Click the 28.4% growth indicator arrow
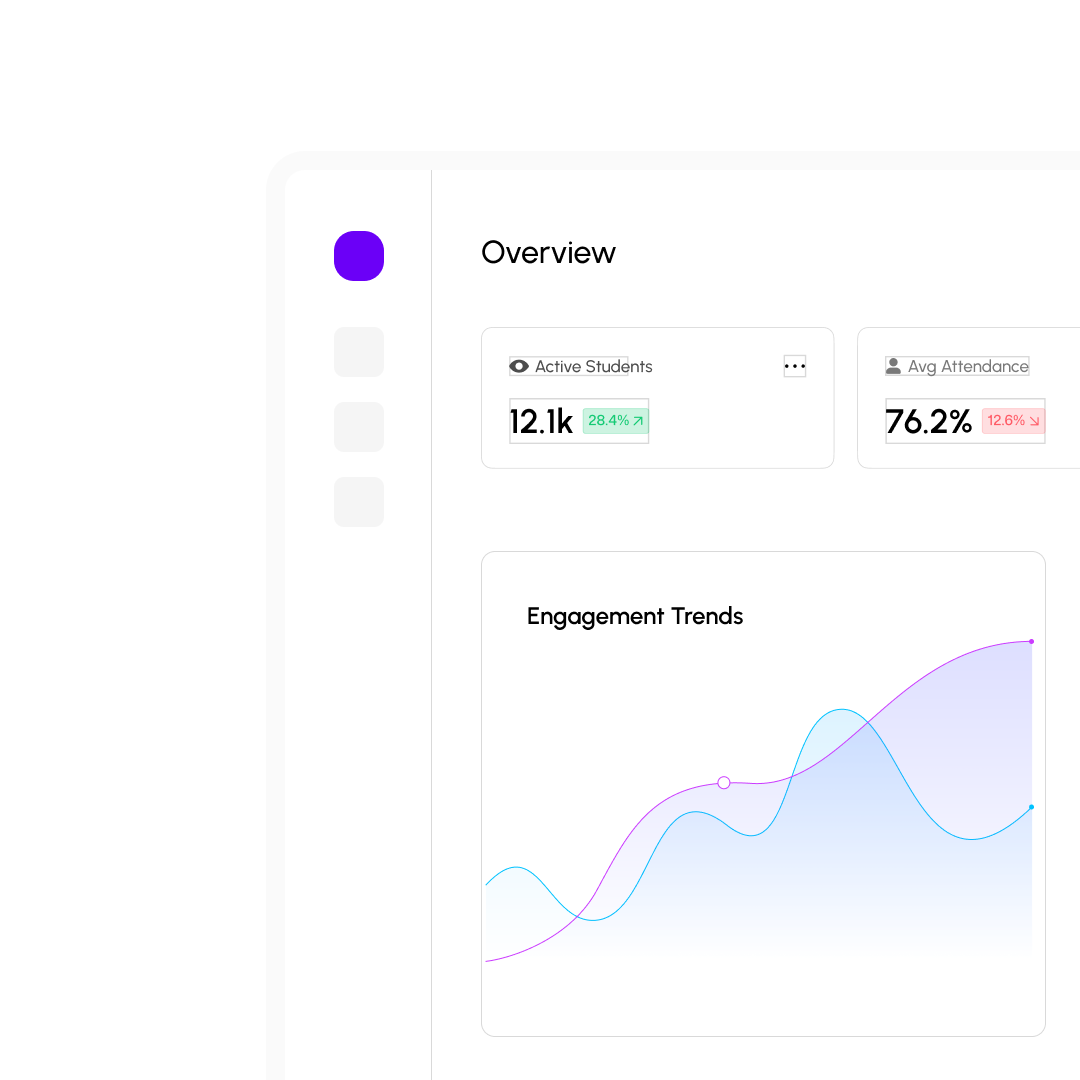This screenshot has height=1080, width=1080. (637, 421)
